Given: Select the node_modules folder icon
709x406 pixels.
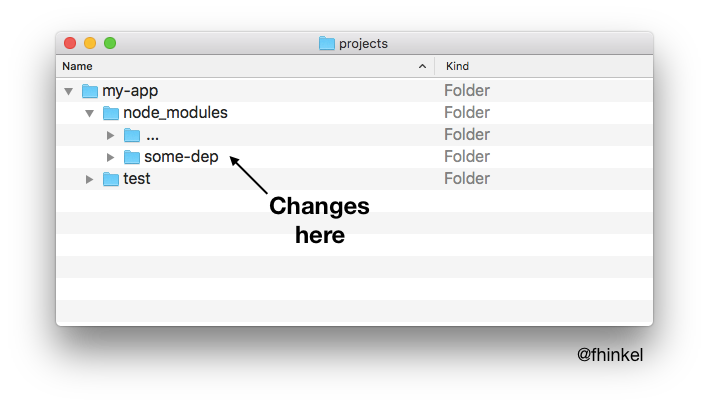Looking at the screenshot, I should (111, 113).
